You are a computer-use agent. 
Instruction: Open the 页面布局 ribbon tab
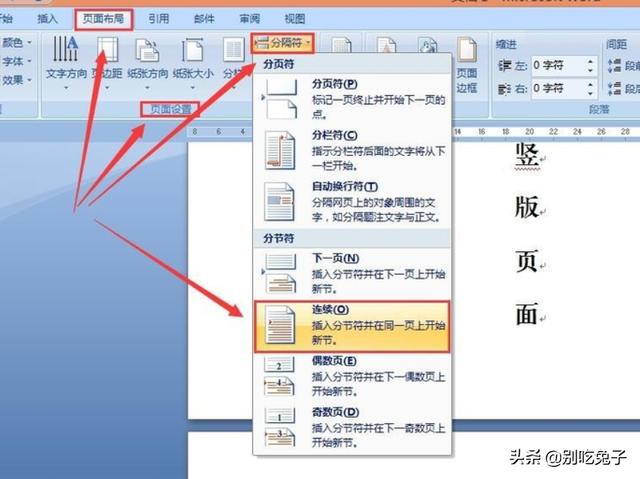click(x=103, y=19)
